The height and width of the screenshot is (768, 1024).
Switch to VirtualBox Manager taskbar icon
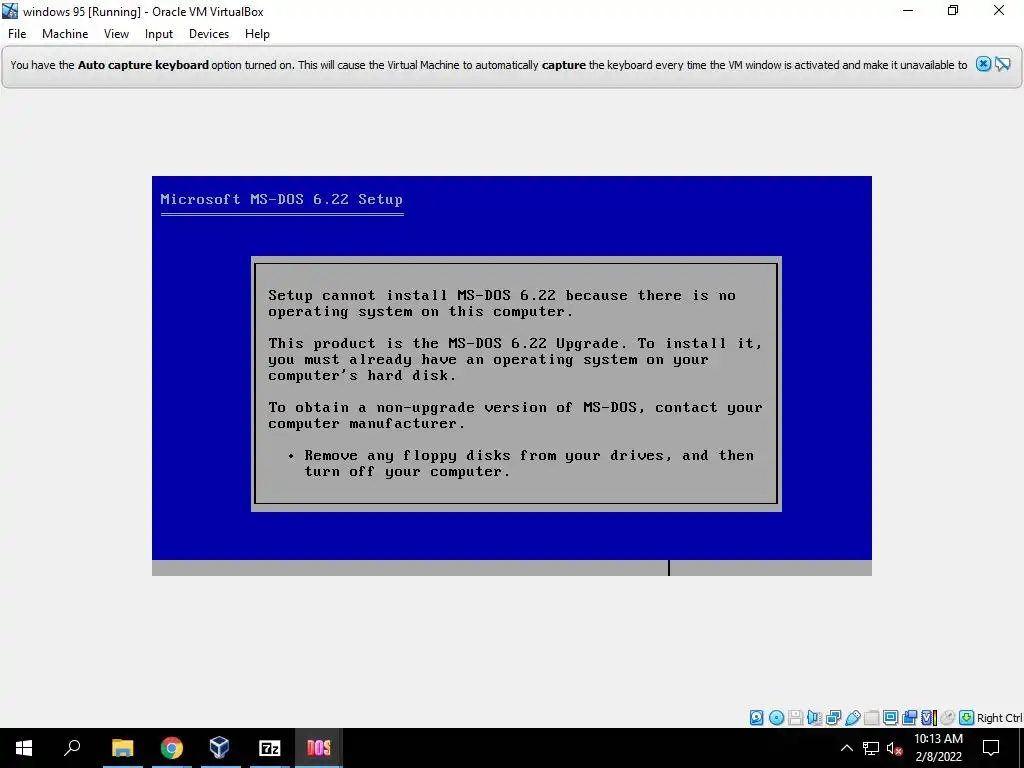click(220, 748)
